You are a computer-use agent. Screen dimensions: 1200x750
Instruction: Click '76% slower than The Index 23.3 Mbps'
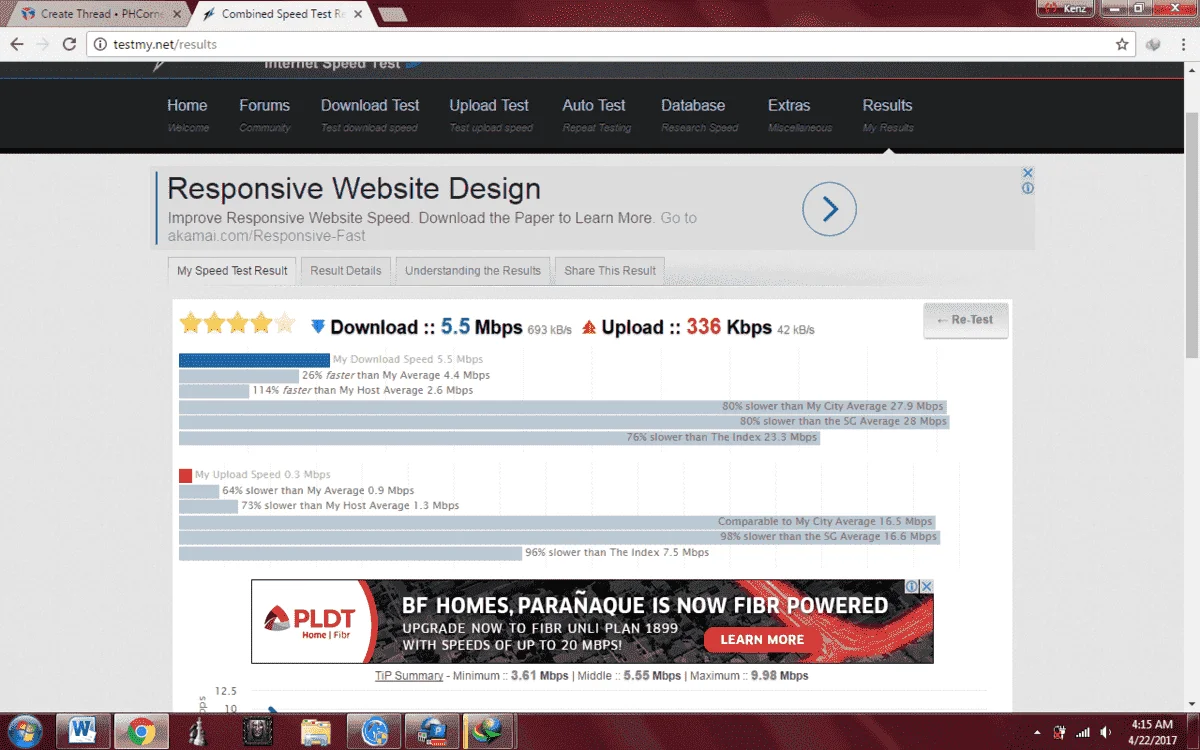coord(722,437)
